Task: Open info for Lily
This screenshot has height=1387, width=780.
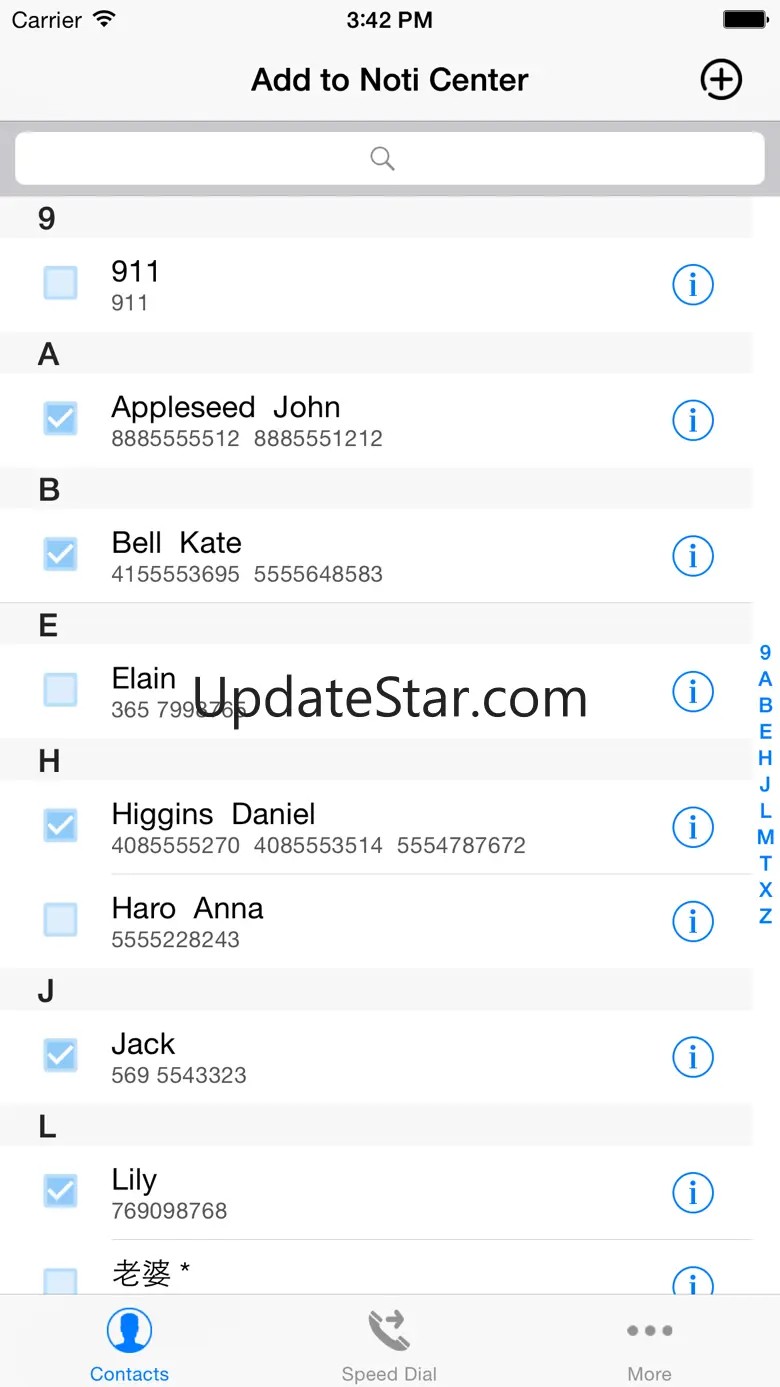Action: click(692, 1192)
